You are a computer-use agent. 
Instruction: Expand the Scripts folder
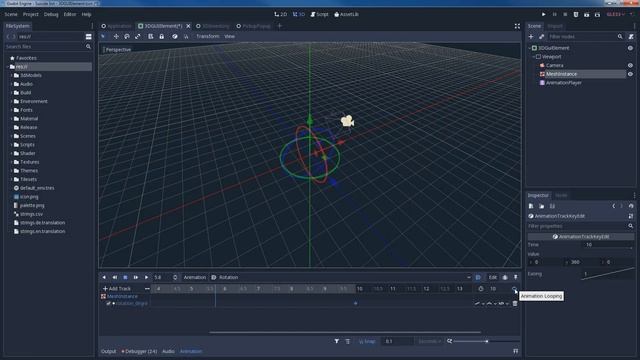(x=11, y=145)
